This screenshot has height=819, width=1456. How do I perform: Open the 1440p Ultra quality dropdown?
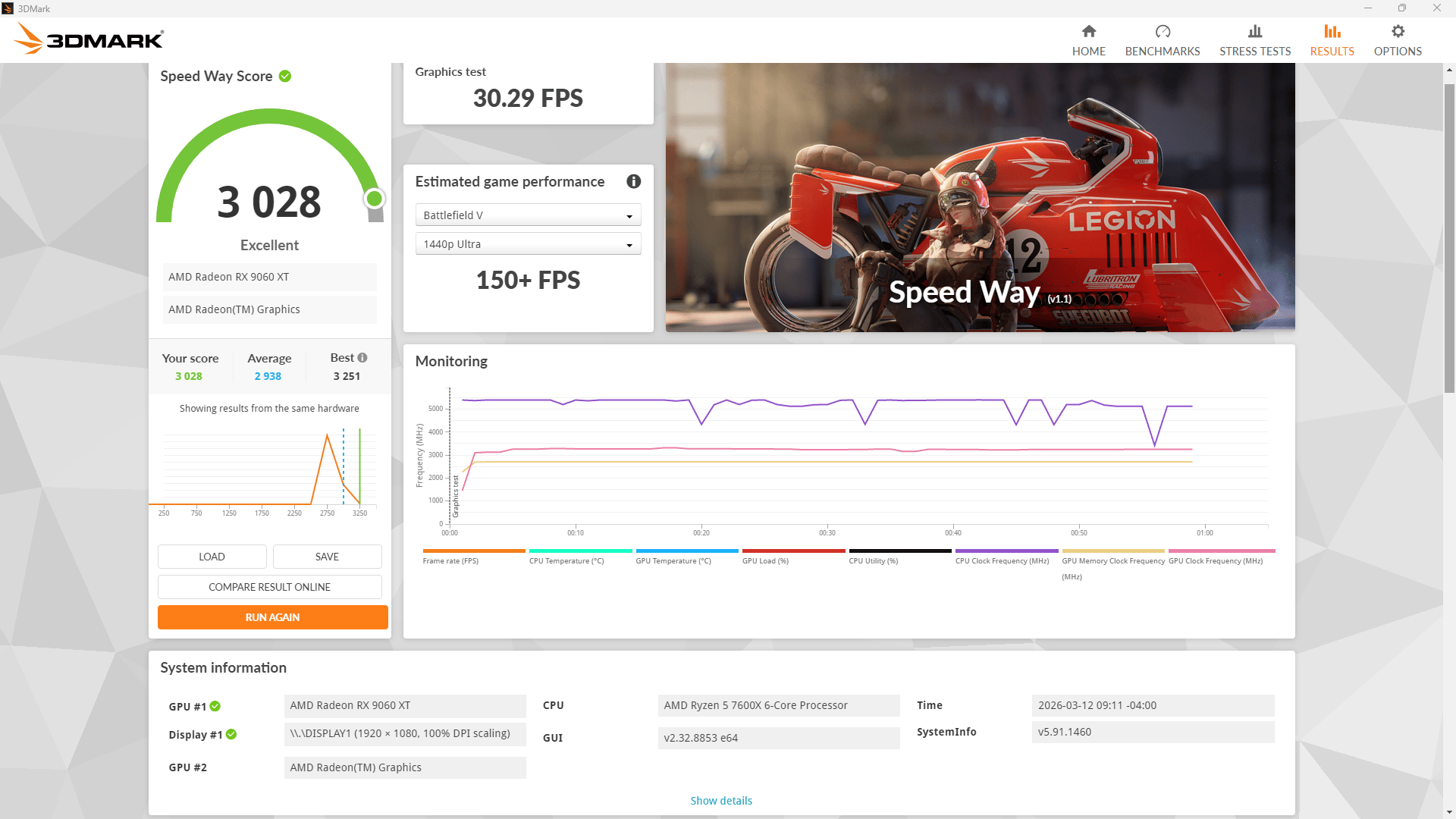(x=528, y=244)
